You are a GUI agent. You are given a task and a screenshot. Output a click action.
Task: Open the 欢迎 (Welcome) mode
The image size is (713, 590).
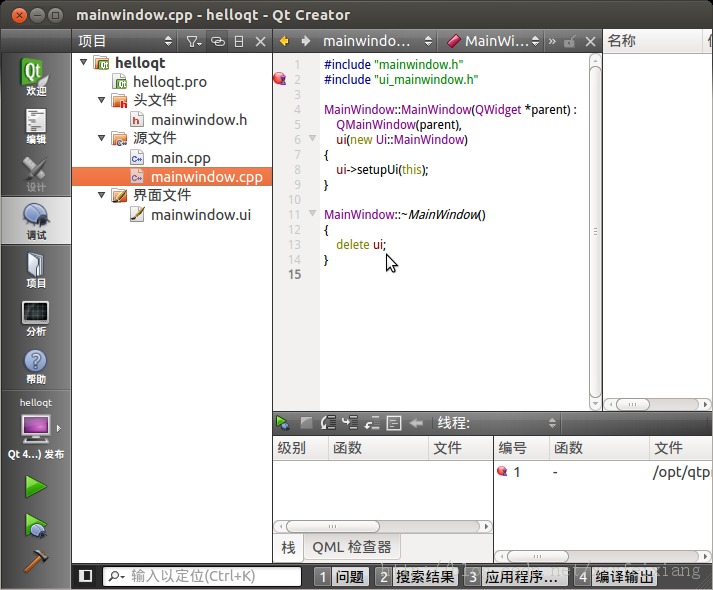pos(35,77)
